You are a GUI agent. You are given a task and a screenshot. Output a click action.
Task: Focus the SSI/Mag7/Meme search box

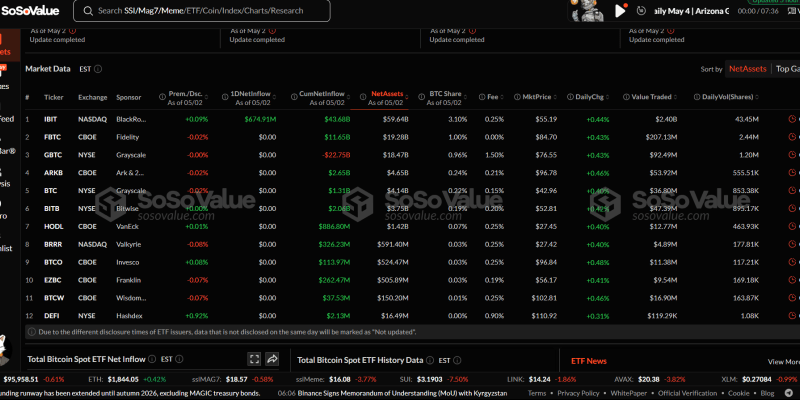(x=202, y=11)
